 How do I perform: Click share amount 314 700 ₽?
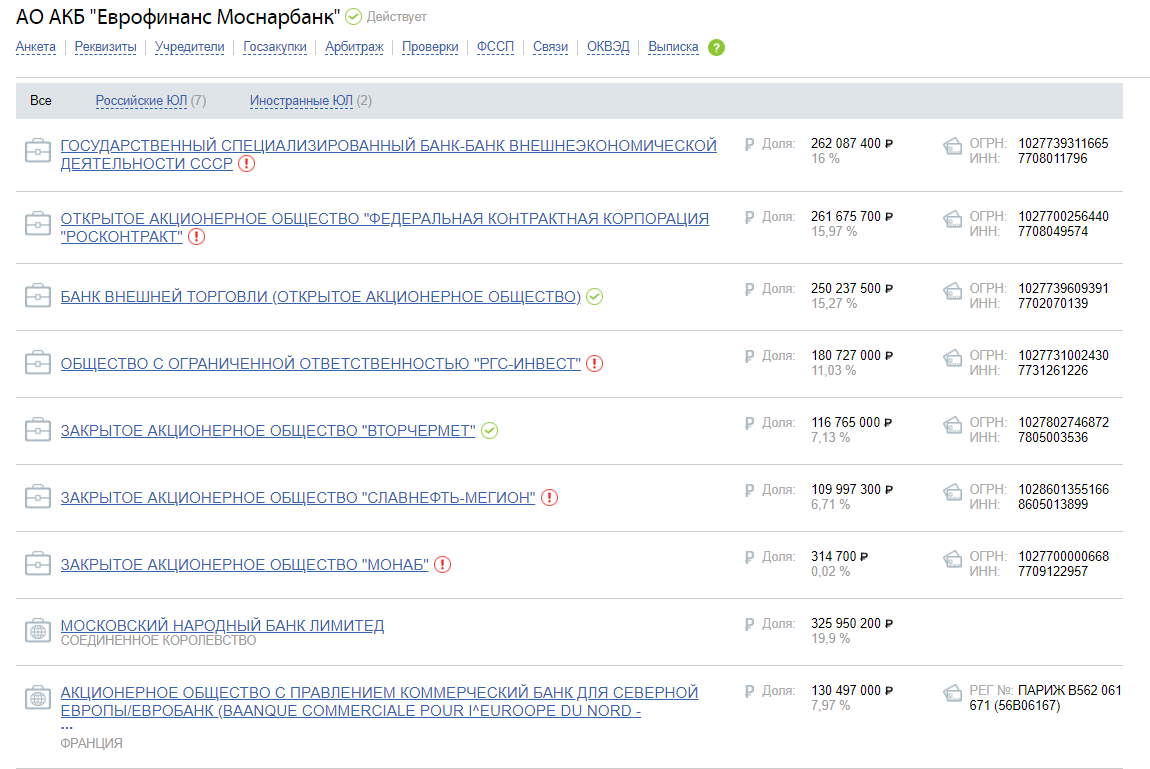(839, 556)
